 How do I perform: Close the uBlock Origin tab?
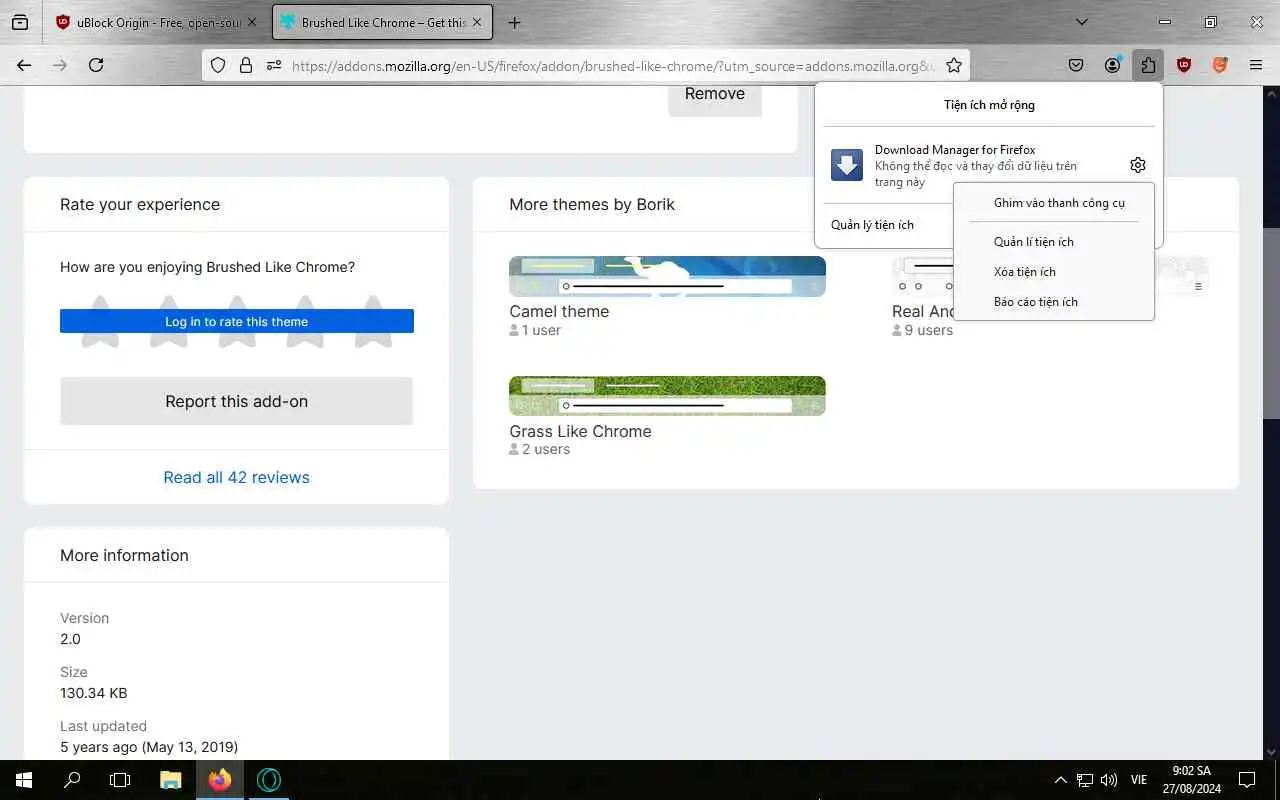point(251,22)
